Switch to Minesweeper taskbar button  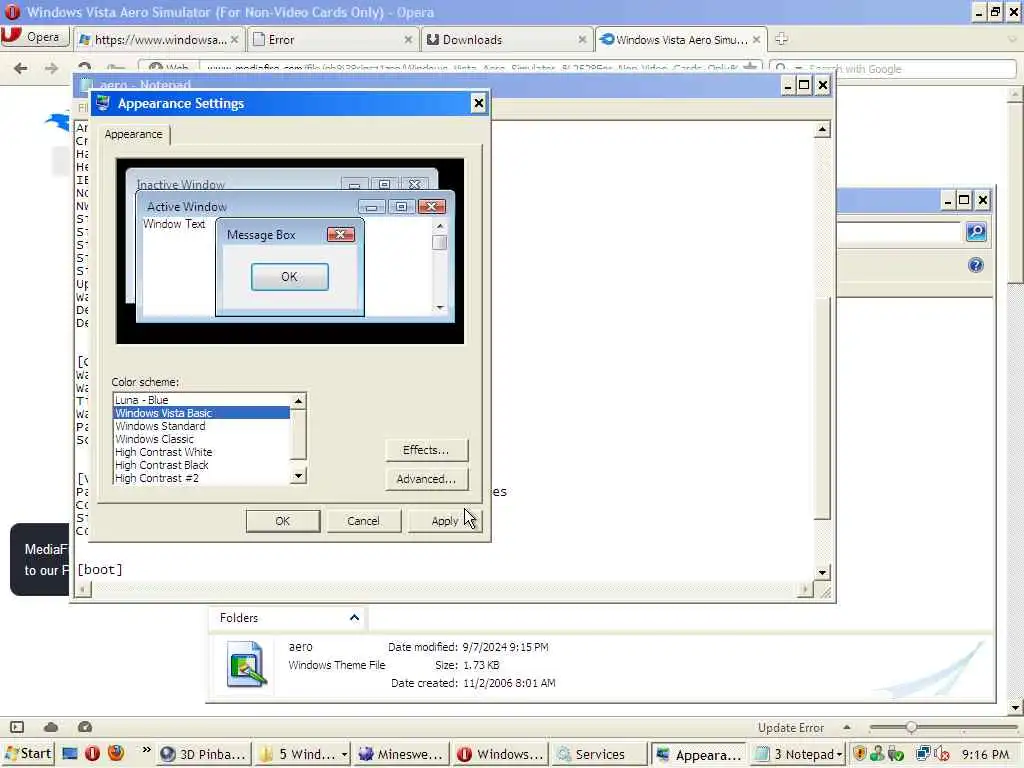(402, 754)
